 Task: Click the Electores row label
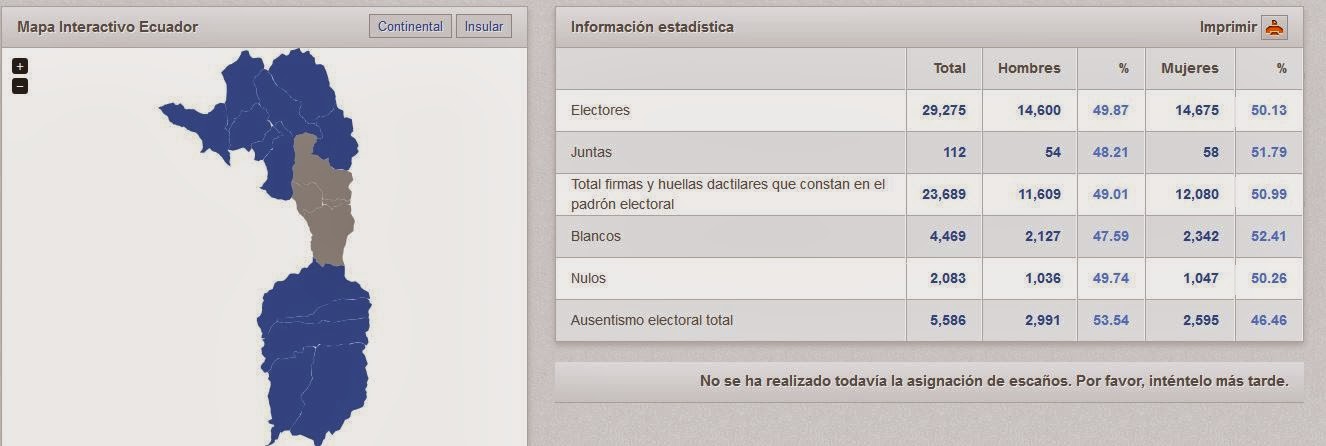click(x=600, y=110)
